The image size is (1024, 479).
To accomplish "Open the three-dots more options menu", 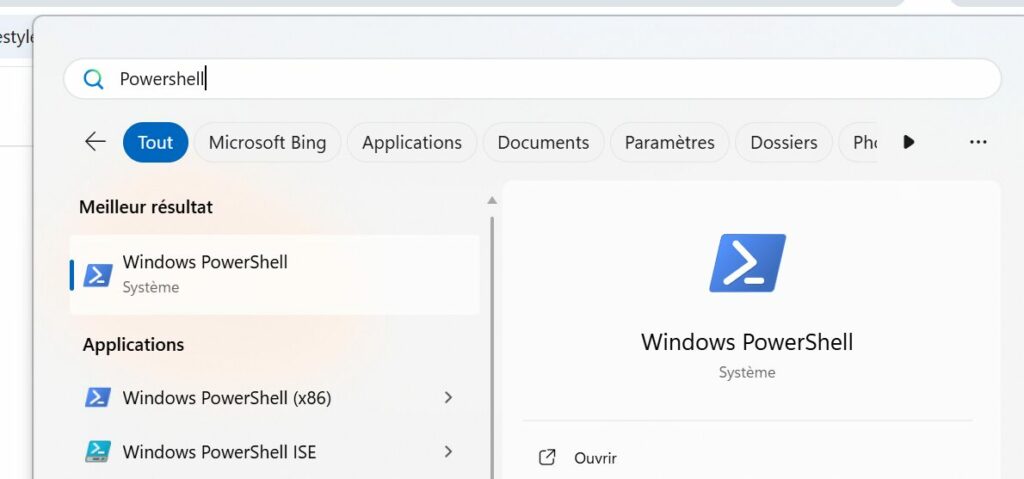I will pos(978,142).
